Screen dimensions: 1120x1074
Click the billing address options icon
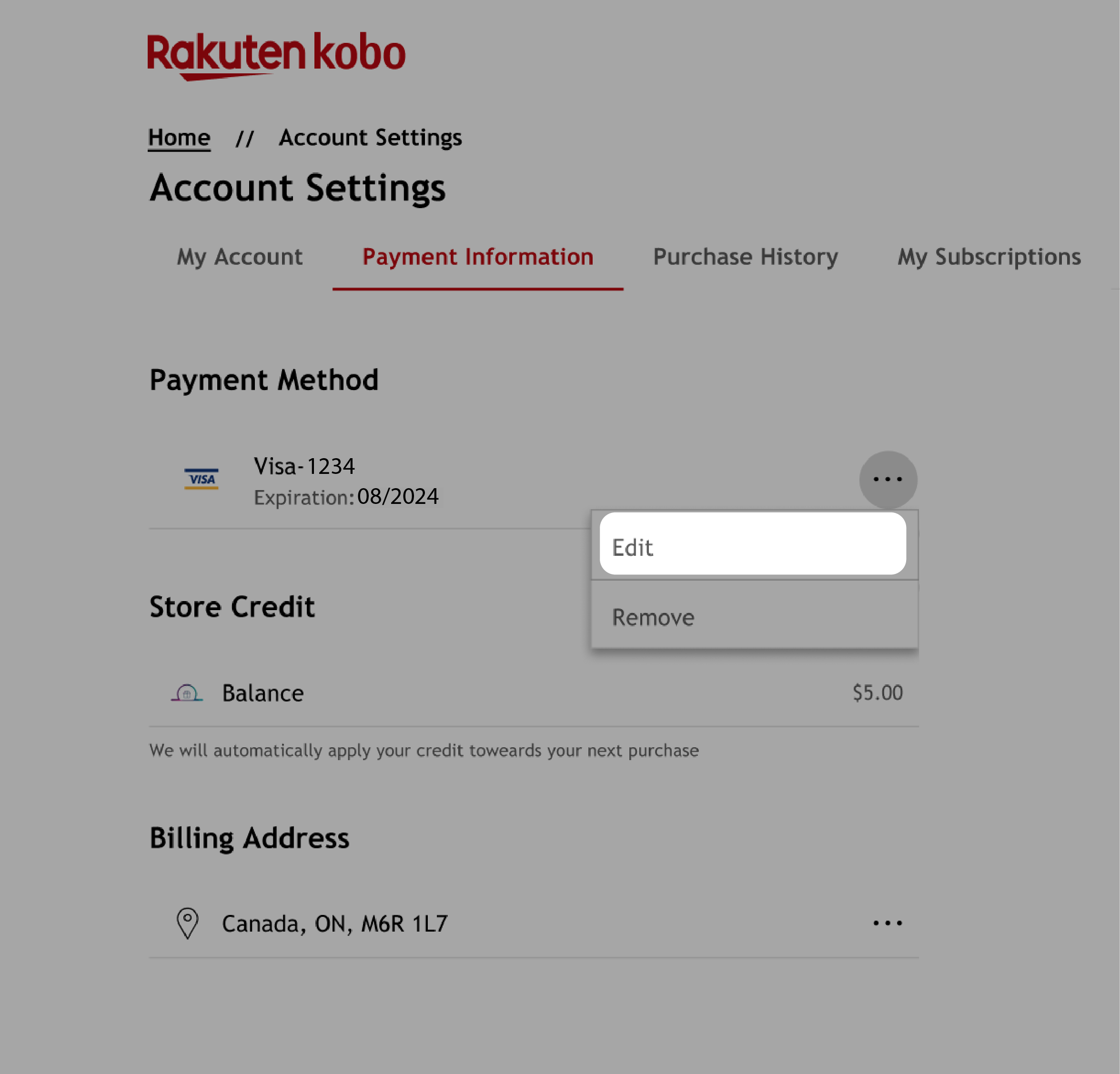888,922
